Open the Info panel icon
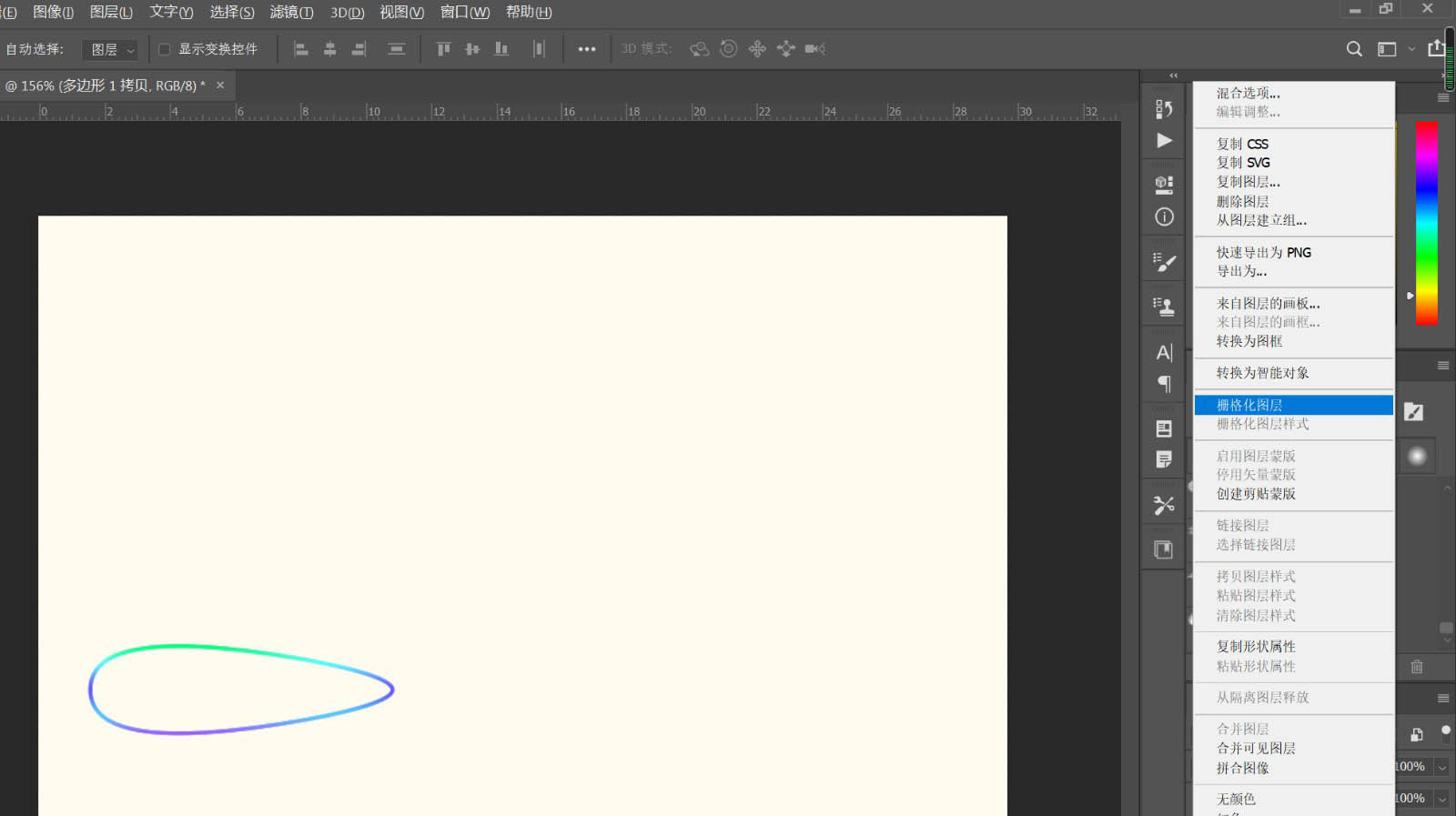This screenshot has width=1456, height=816. coord(1164,217)
